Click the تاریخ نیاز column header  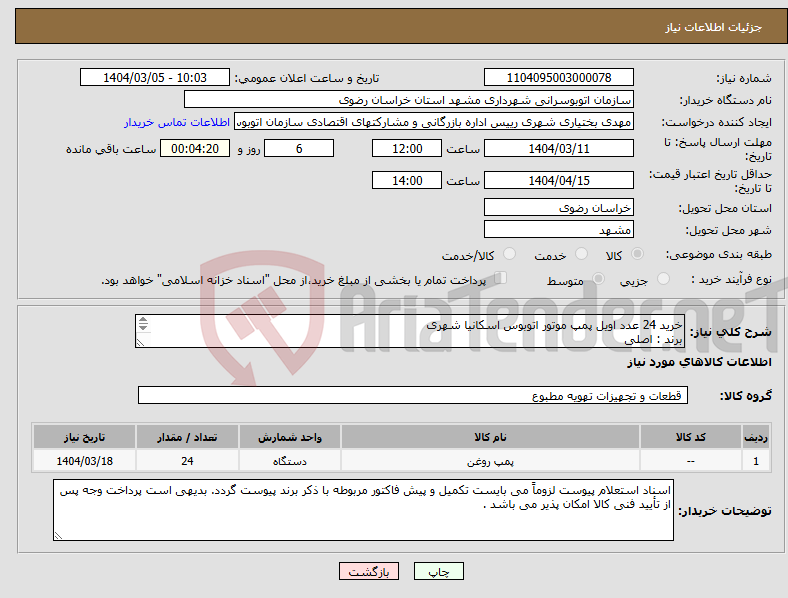pos(84,437)
